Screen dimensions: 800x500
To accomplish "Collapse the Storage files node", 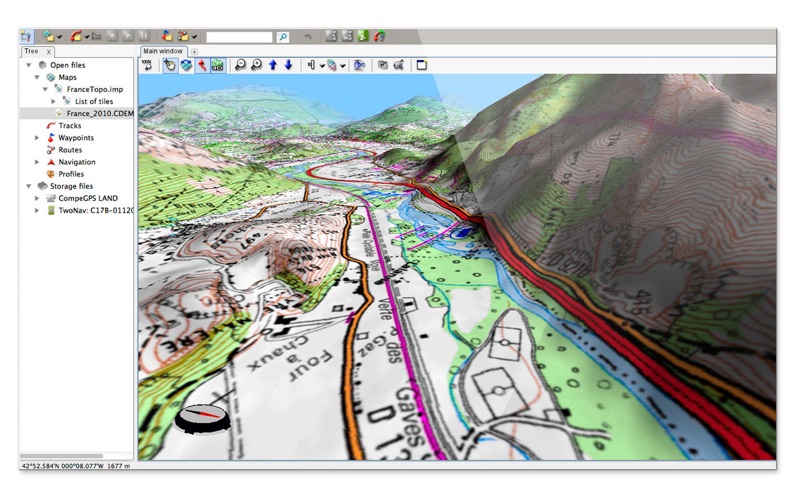I will point(29,186).
